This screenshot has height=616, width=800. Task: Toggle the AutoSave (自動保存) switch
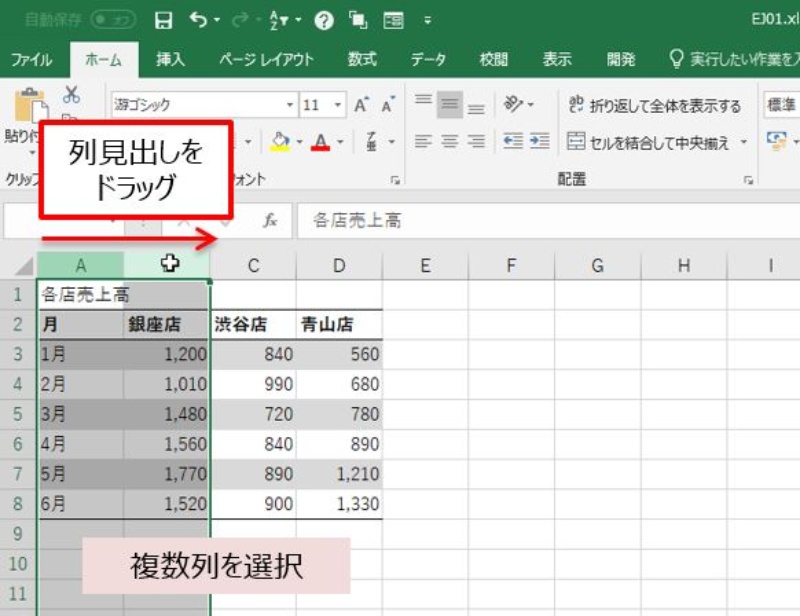point(113,20)
